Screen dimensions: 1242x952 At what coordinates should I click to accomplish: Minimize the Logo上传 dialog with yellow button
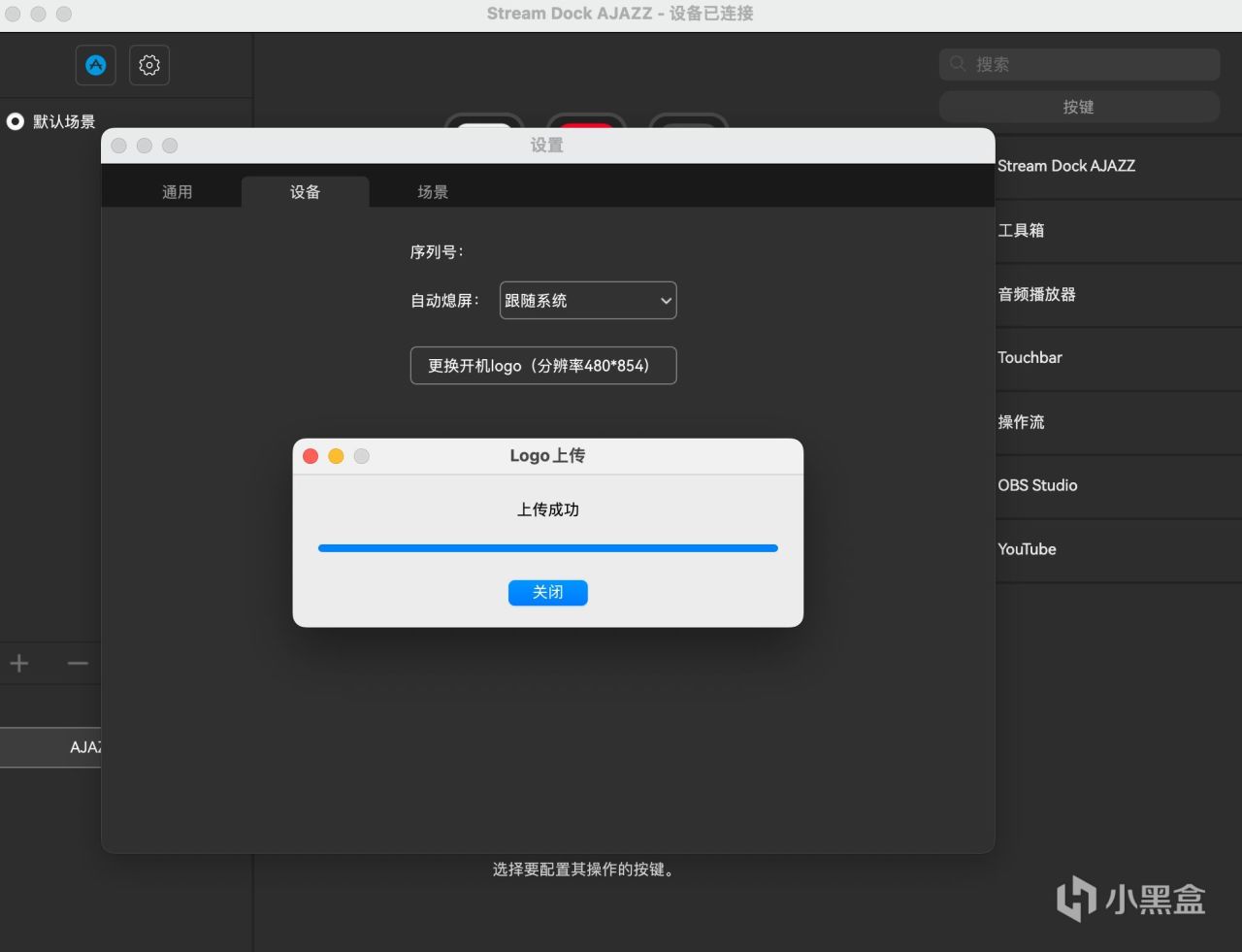click(x=336, y=456)
